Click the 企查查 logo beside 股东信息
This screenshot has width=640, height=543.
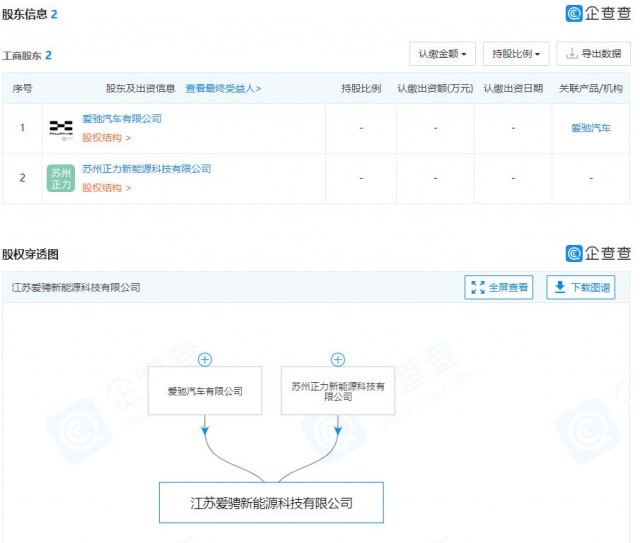(x=598, y=13)
